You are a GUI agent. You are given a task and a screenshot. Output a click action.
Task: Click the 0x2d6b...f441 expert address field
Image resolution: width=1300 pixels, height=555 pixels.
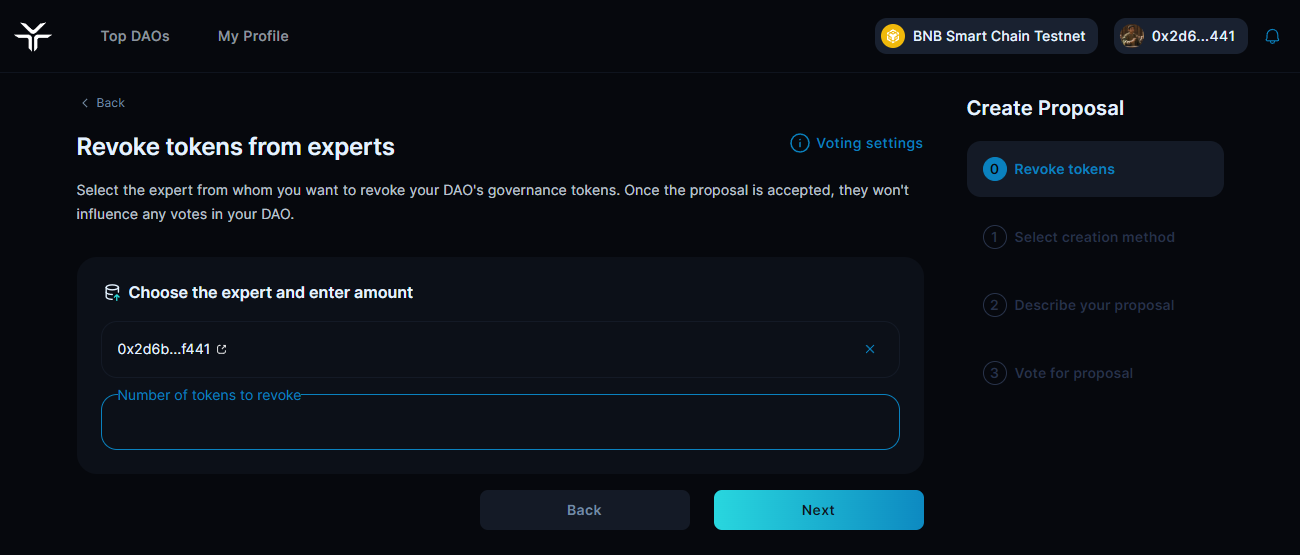[480, 349]
